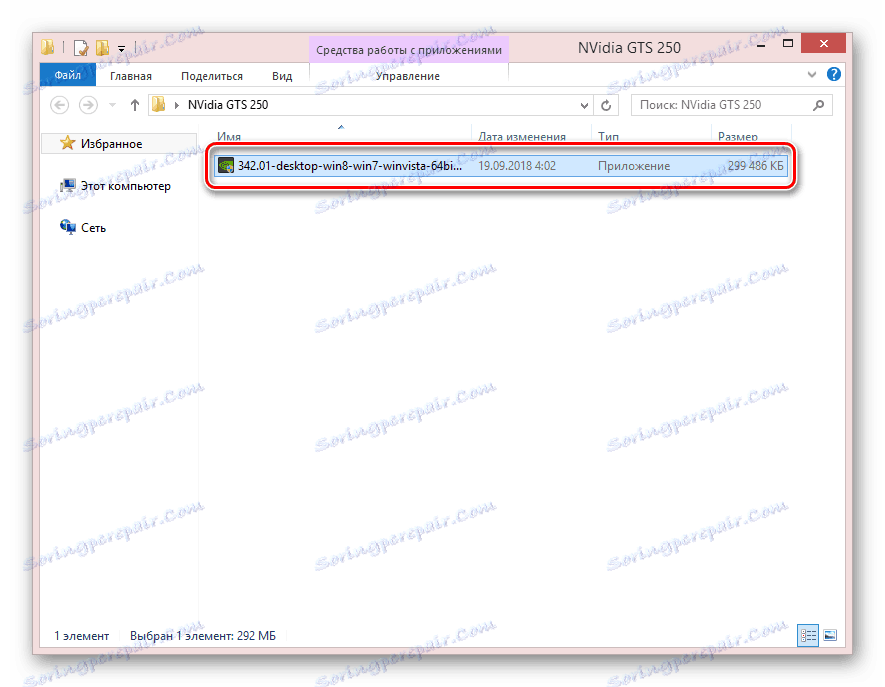The height and width of the screenshot is (687, 885).
Task: Click NVidia GTS 250 in address bar
Action: 228,105
